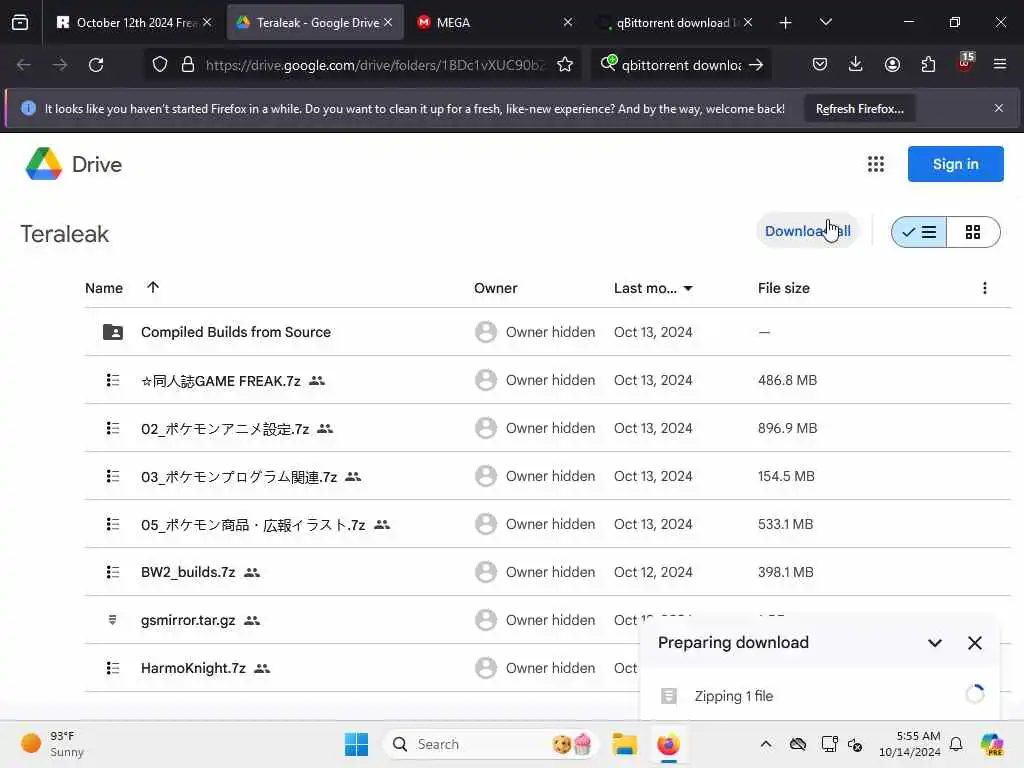Open Firefox View icon at tab bar start
This screenshot has width=1024, height=768.
pos(20,22)
